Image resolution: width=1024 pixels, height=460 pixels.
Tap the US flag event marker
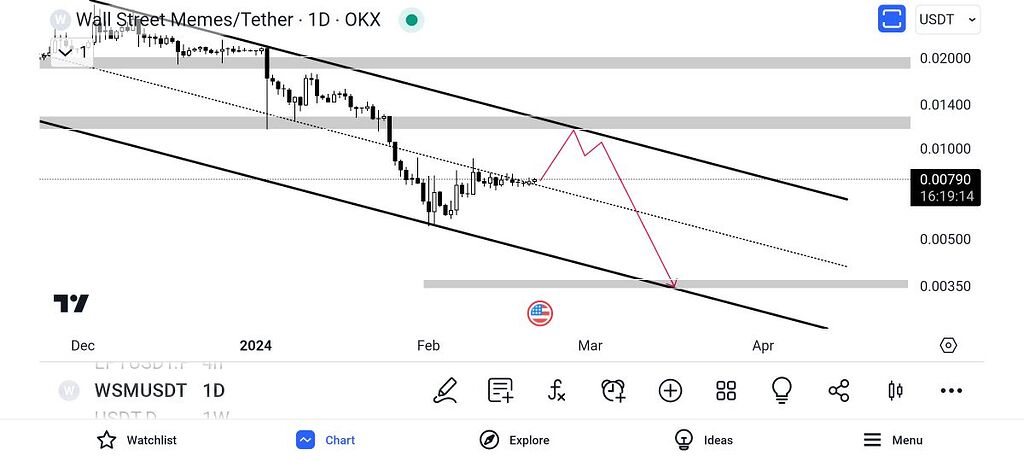tap(540, 313)
